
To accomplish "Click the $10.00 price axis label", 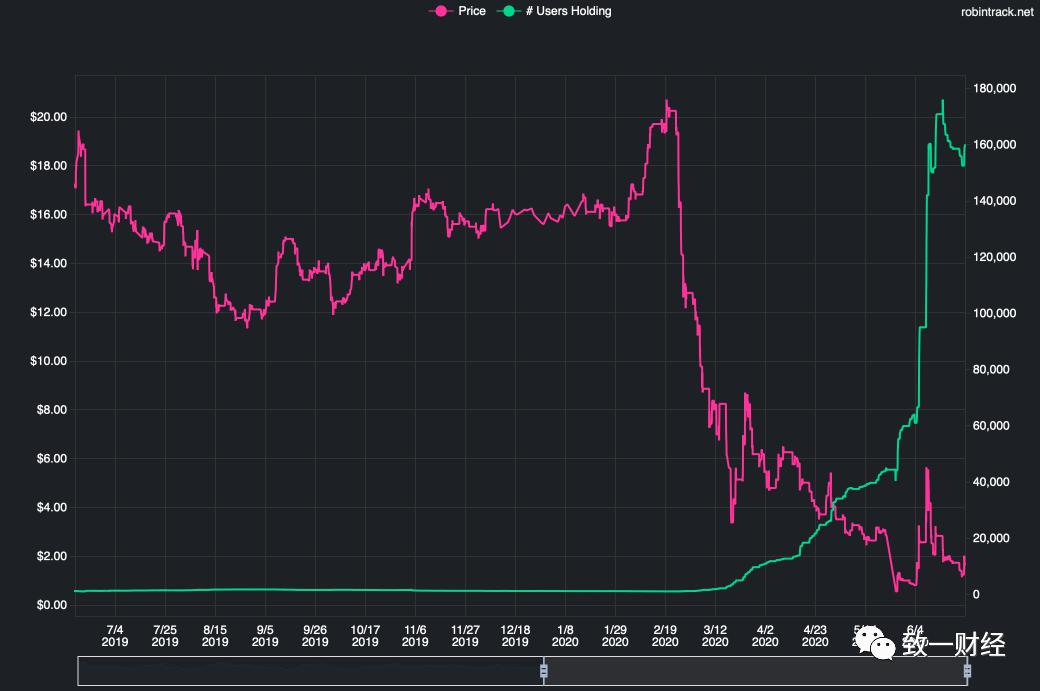I will click(49, 361).
